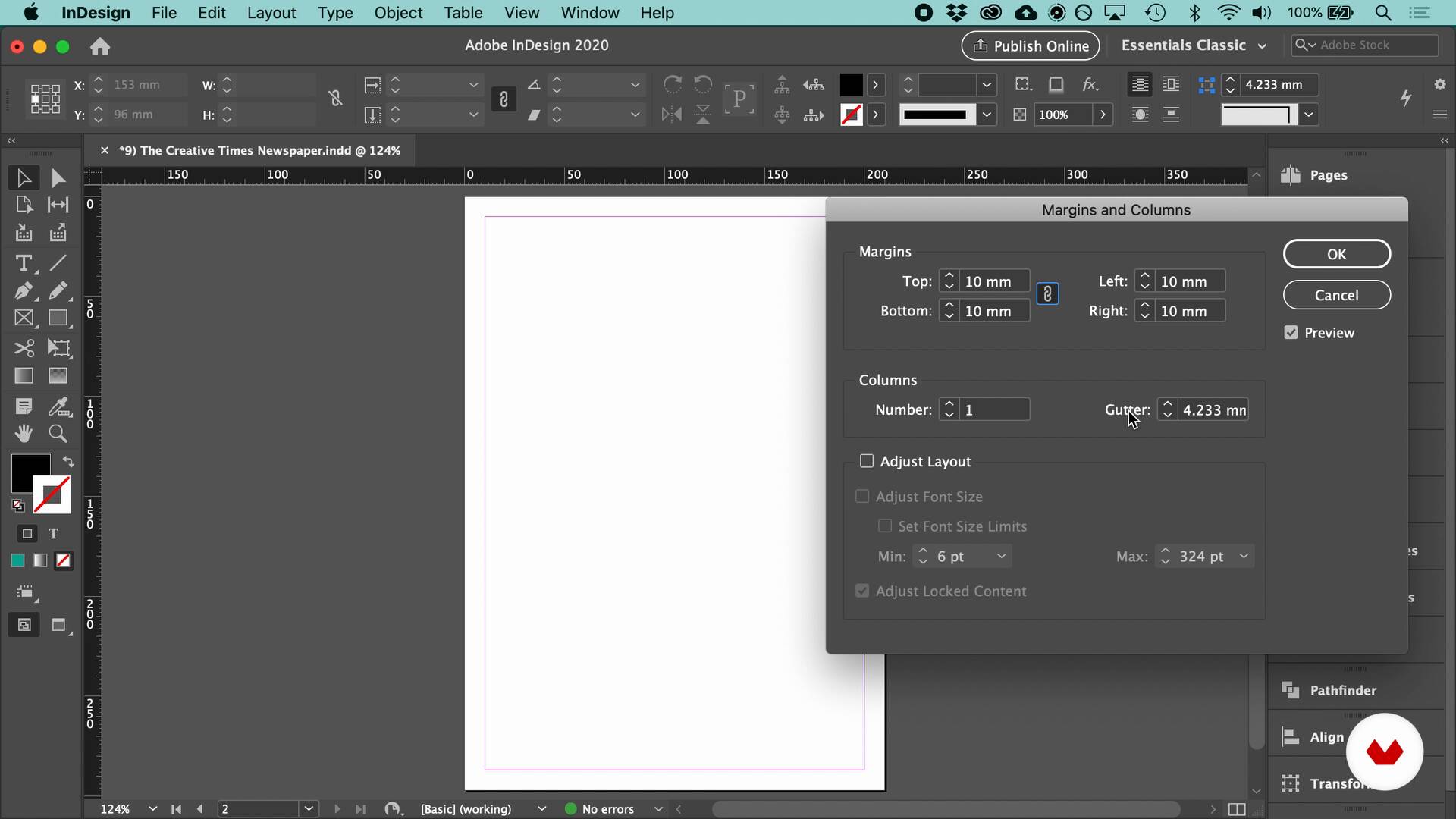Pick the Zoom tool

[x=58, y=434]
